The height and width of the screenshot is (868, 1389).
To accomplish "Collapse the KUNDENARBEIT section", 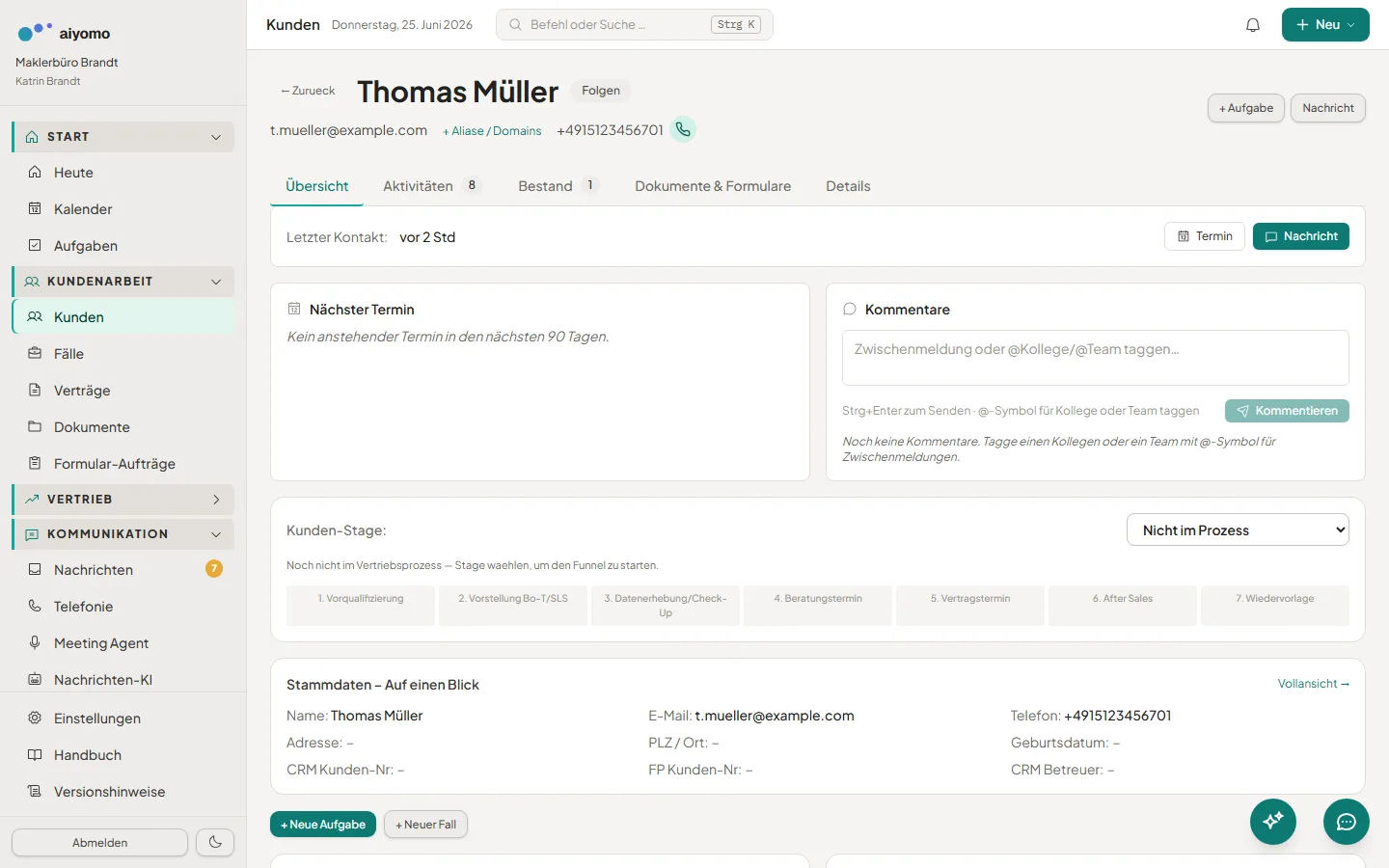I will [123, 282].
